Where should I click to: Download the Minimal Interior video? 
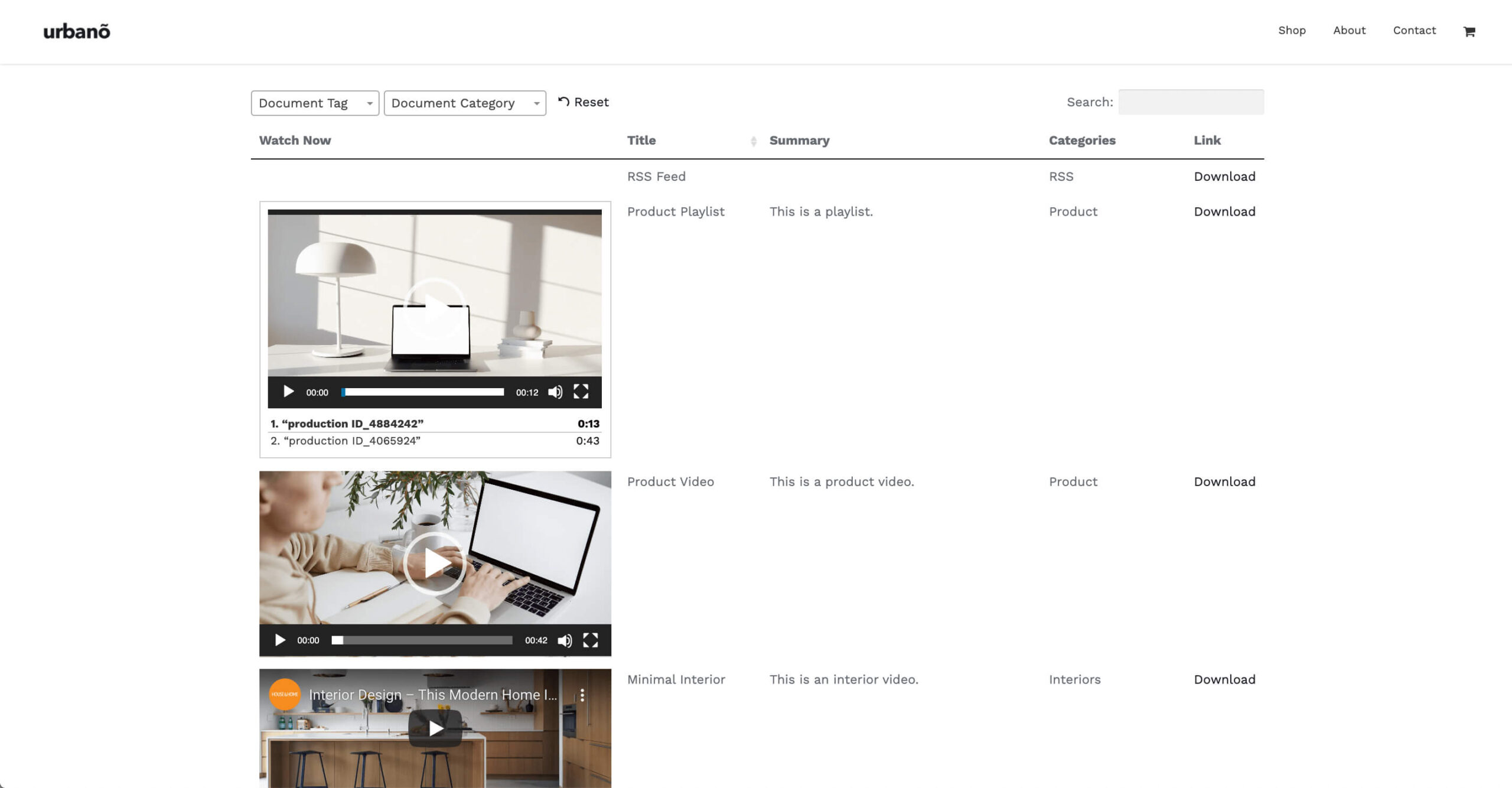coord(1224,680)
